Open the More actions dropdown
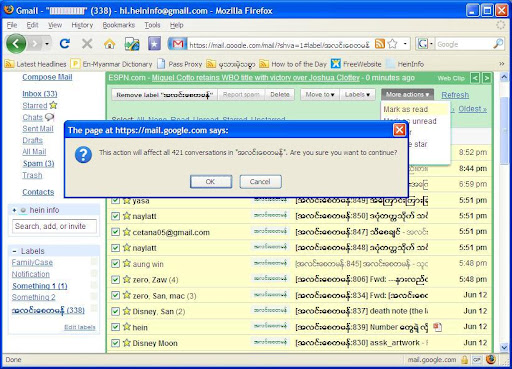512x369 pixels. click(407, 95)
